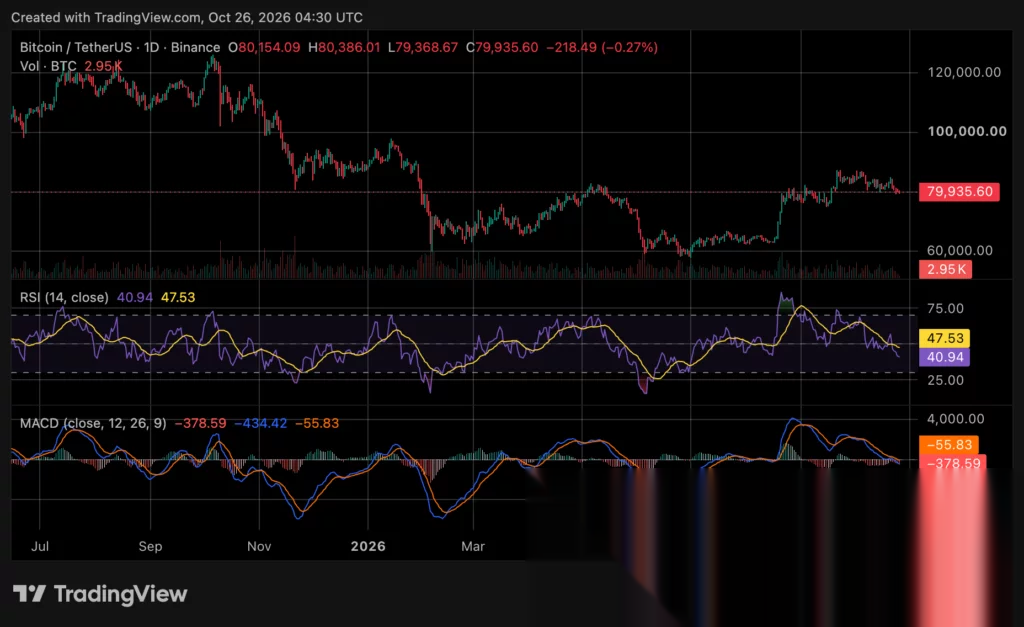Click the MACD −434.42 blue legend value
Viewport: 1024px width, 627px height.
tap(261, 423)
